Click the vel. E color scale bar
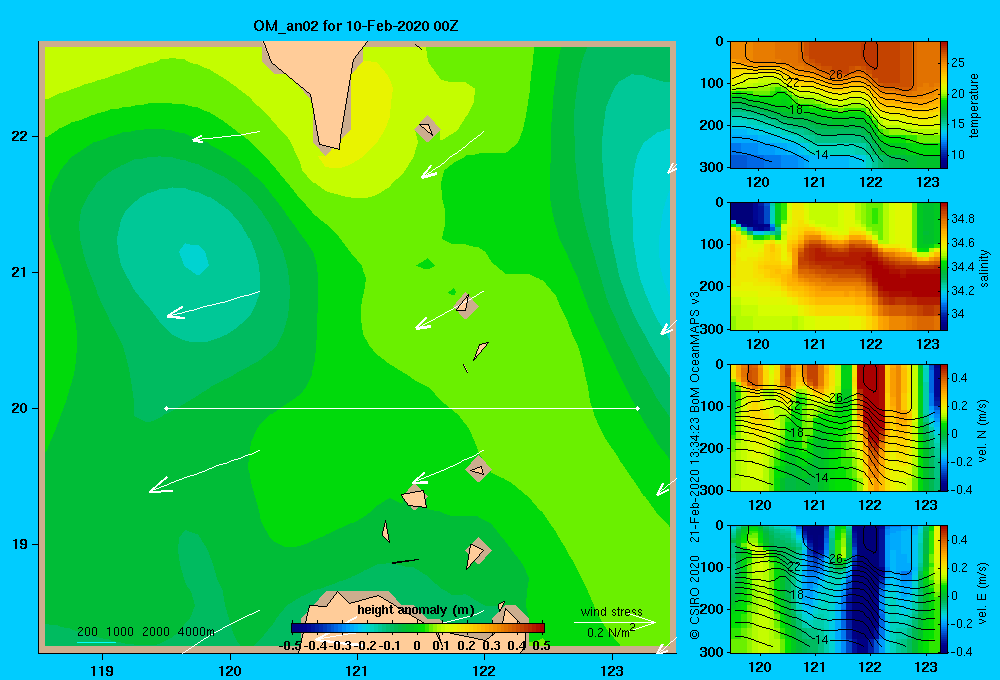 pyautogui.click(x=944, y=589)
